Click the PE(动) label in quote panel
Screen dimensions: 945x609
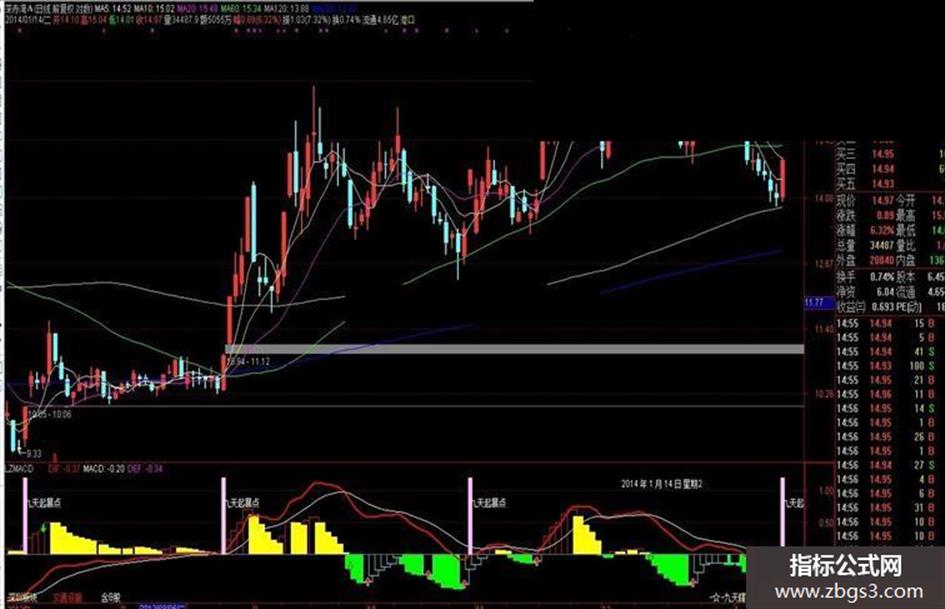pos(909,307)
